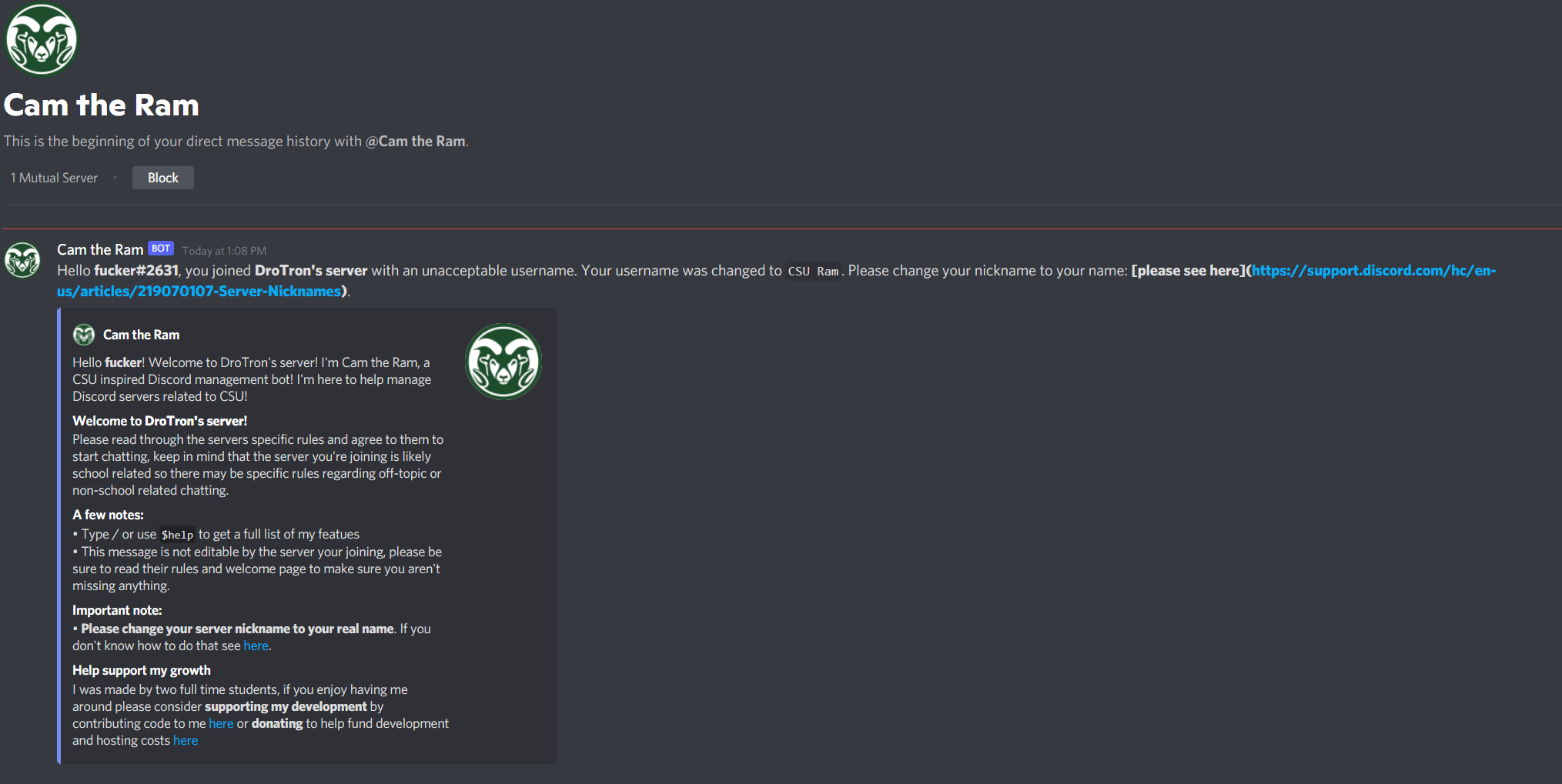
Task: Click the "CSU Ram" inline code text
Action: tap(813, 272)
